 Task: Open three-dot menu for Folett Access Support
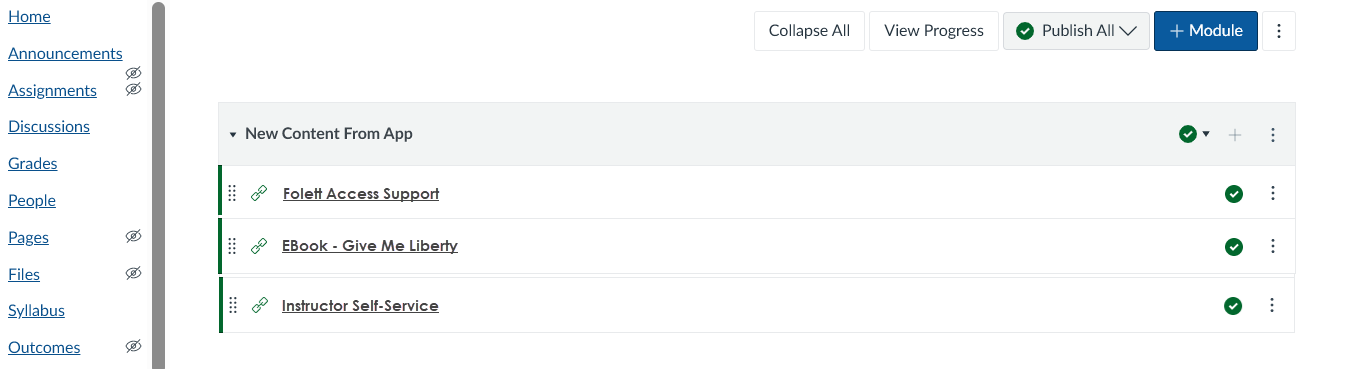[x=1273, y=193]
